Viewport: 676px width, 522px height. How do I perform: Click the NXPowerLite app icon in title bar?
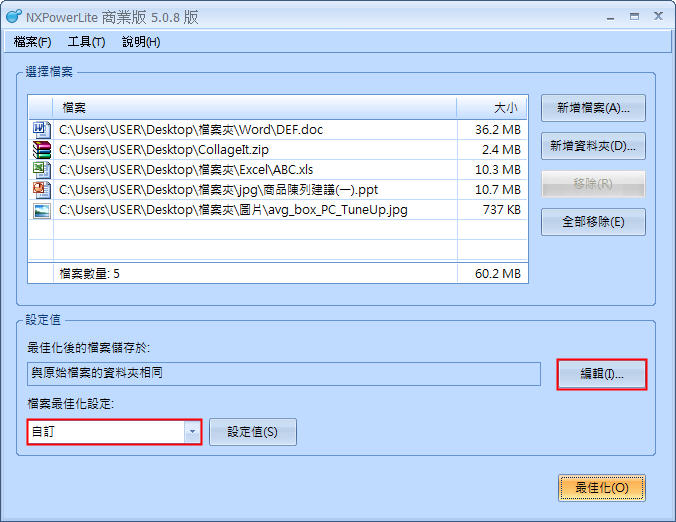click(13, 17)
